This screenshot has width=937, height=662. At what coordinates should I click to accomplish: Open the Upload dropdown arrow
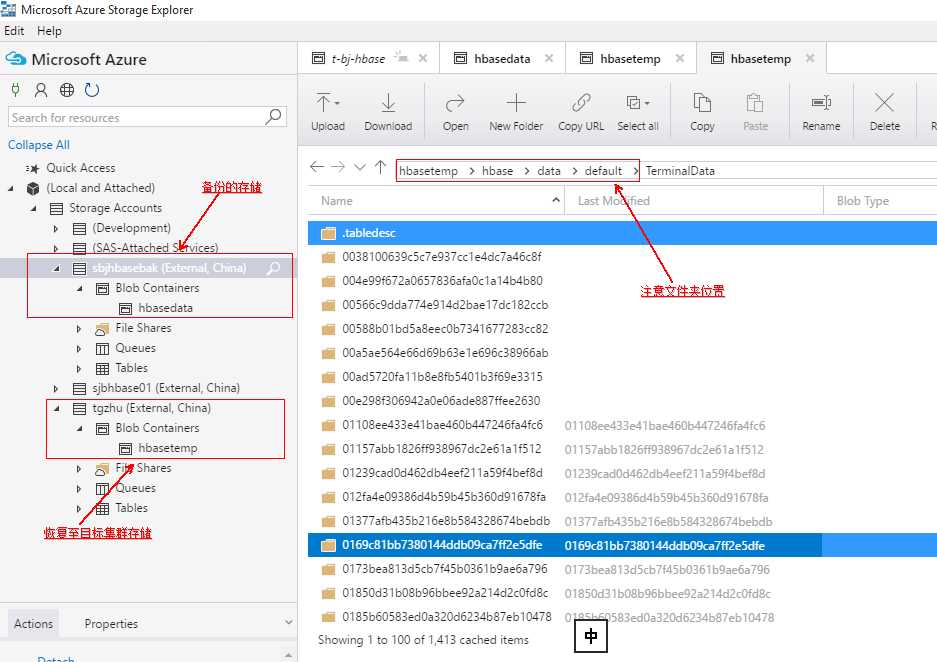coord(337,103)
